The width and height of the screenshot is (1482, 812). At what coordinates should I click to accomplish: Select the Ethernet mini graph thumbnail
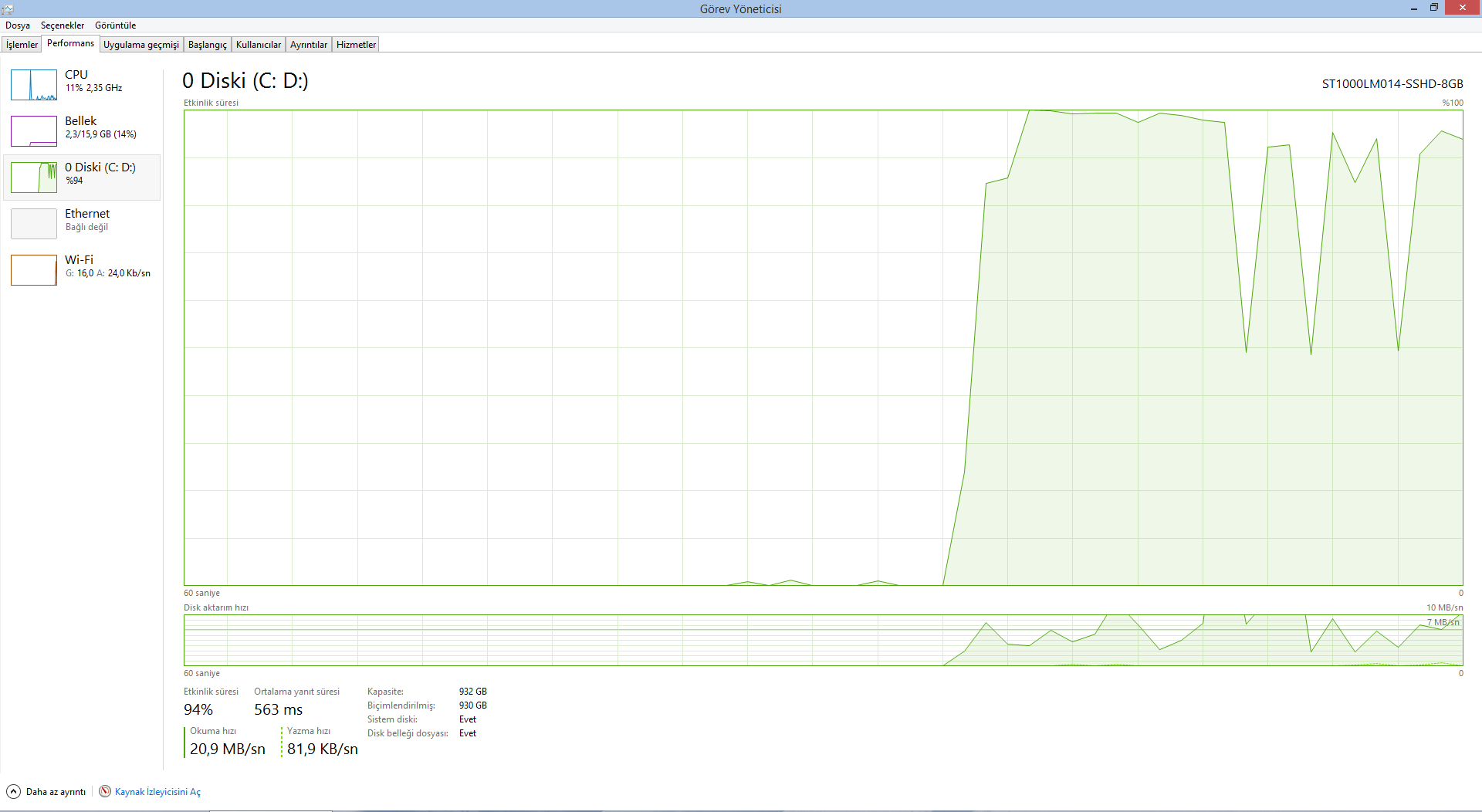coord(34,224)
